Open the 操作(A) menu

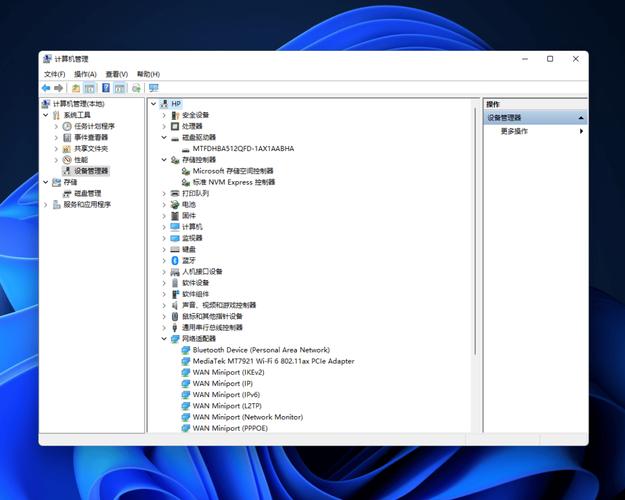(85, 74)
